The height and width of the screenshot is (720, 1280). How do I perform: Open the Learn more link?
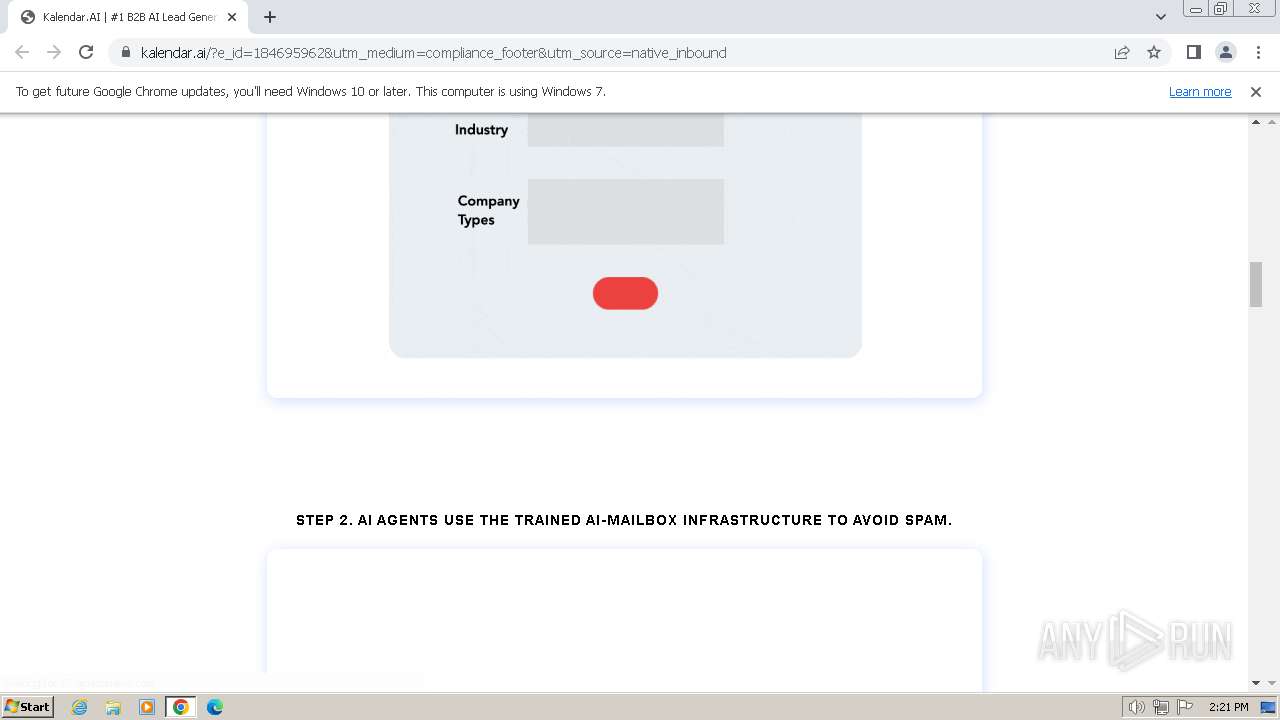pyautogui.click(x=1200, y=92)
